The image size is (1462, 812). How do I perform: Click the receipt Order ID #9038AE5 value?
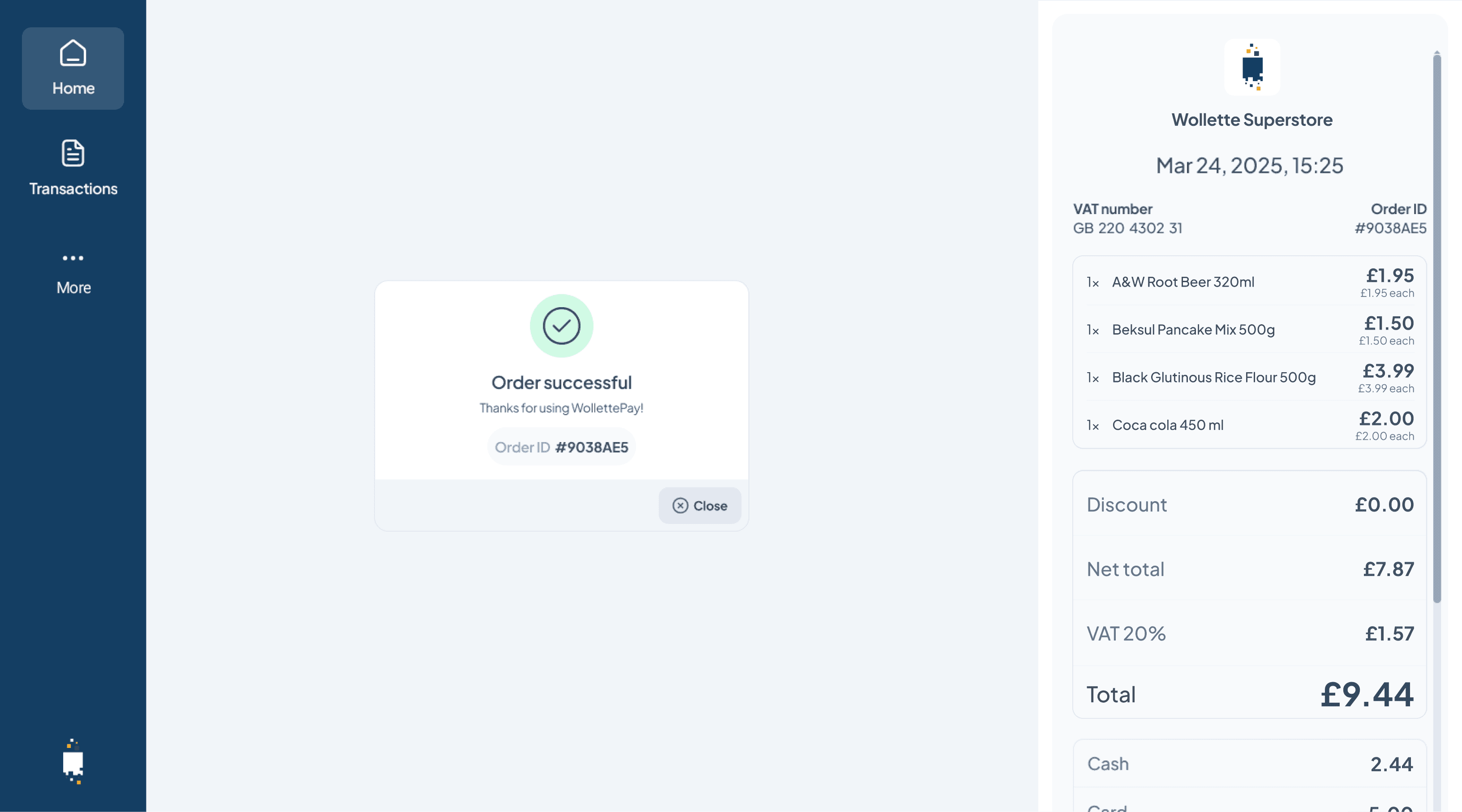pos(1390,228)
